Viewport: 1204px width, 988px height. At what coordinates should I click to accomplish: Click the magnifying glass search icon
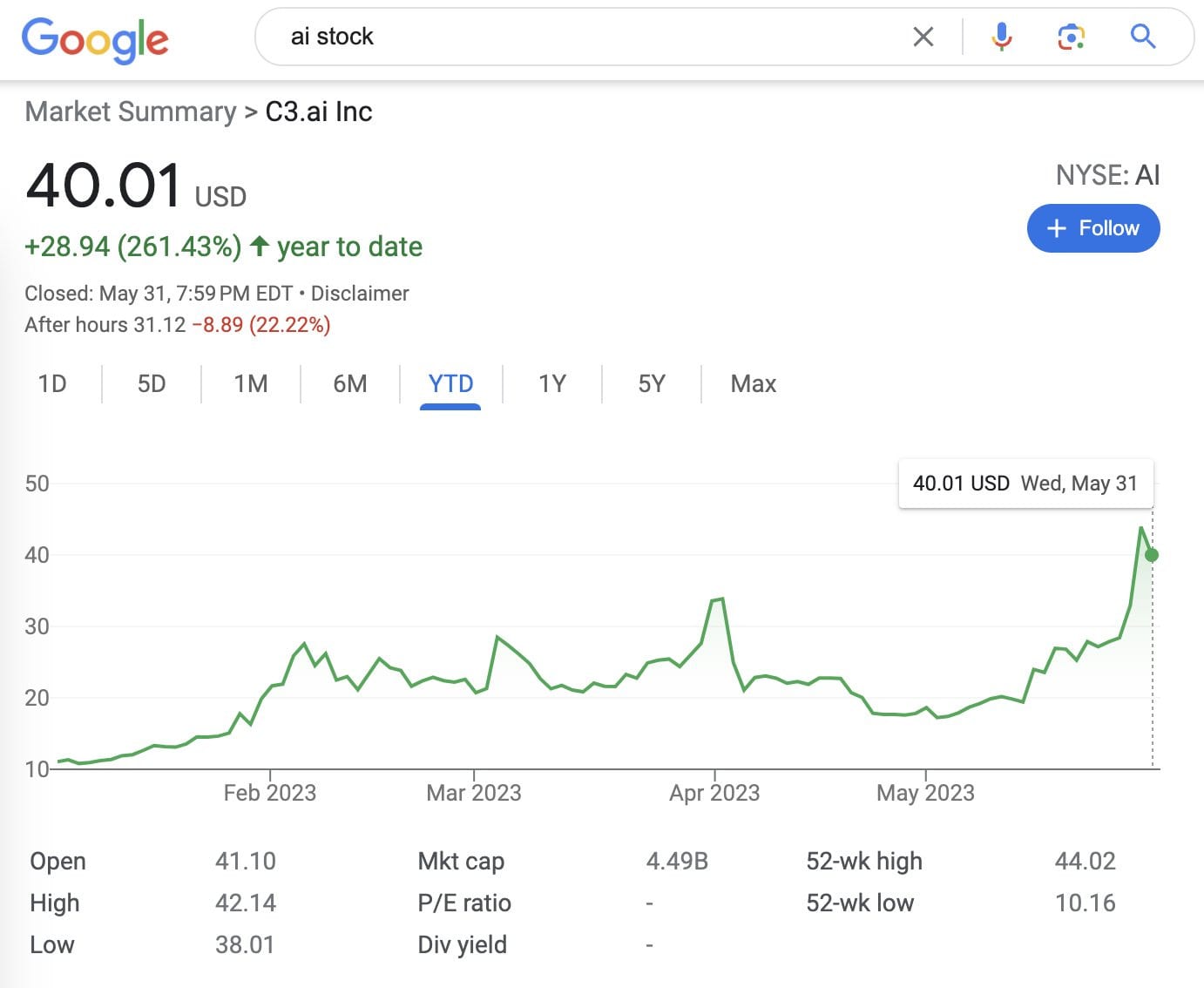pos(1142,37)
